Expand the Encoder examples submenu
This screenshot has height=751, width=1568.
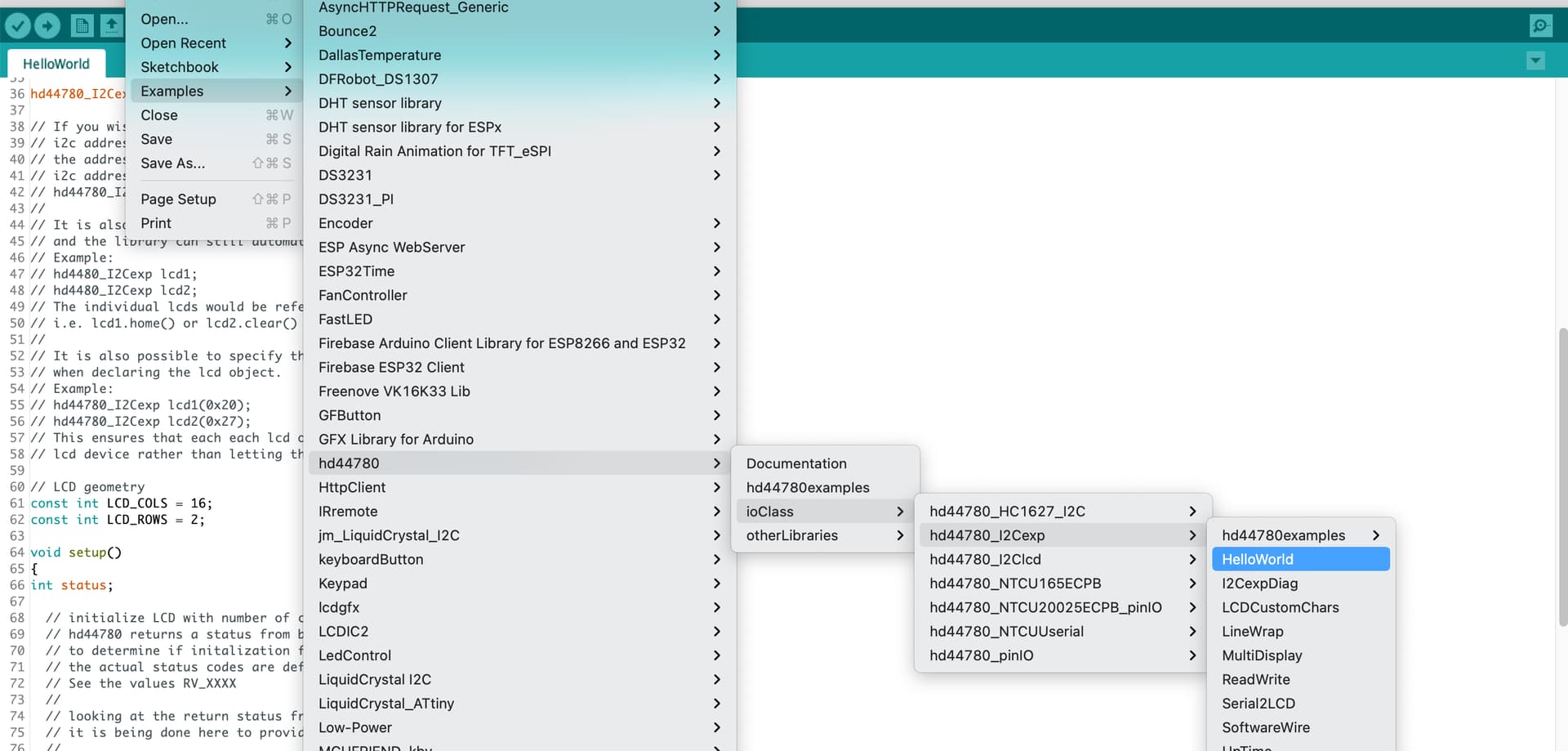519,223
